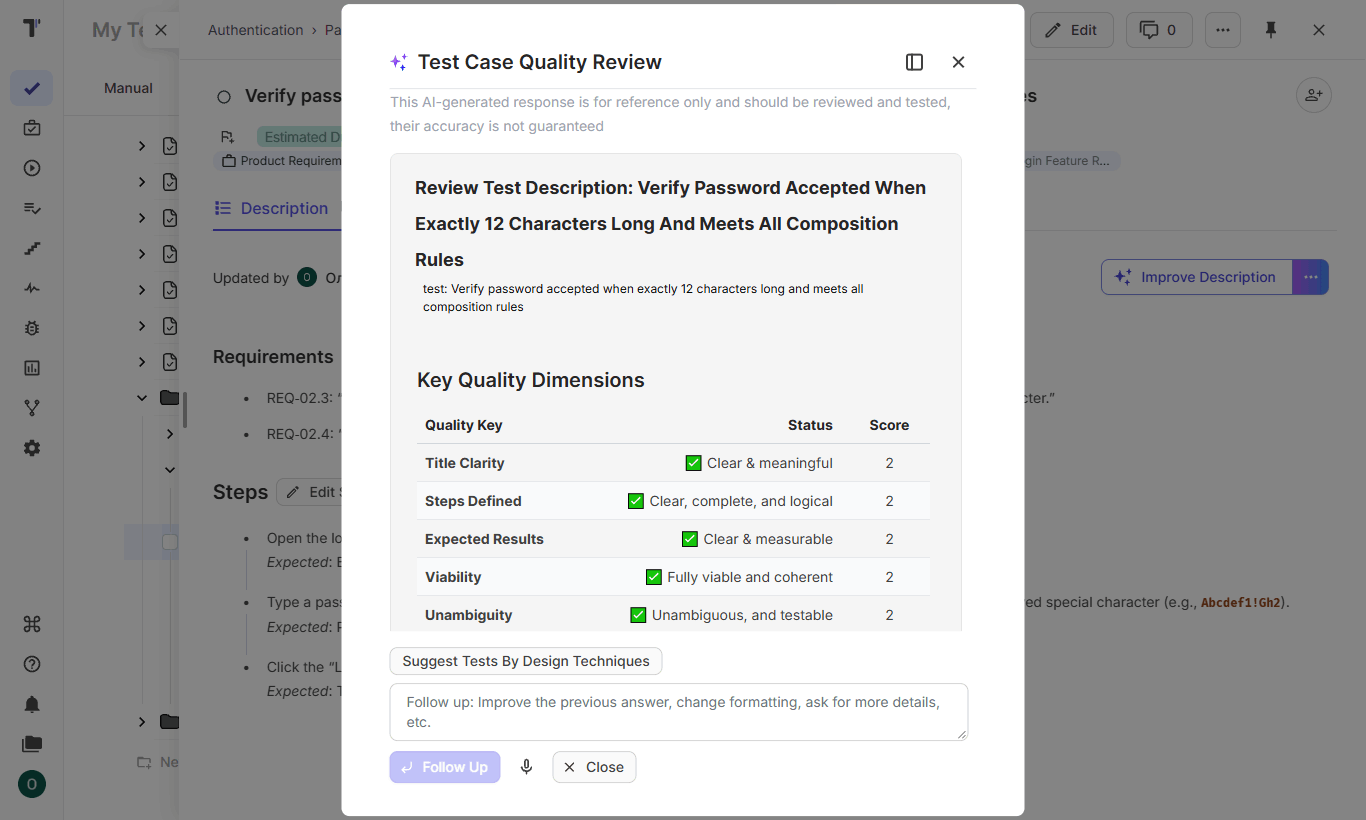The height and width of the screenshot is (820, 1366).
Task: Click the New folder link below tree
Action: [158, 762]
